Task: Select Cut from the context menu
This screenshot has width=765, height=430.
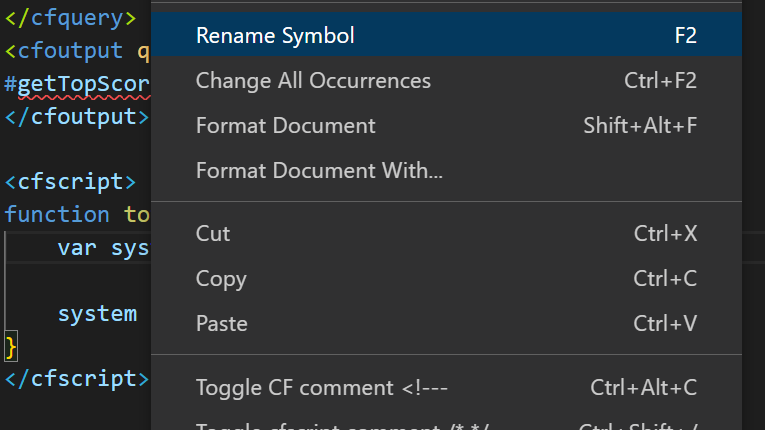Action: (213, 234)
